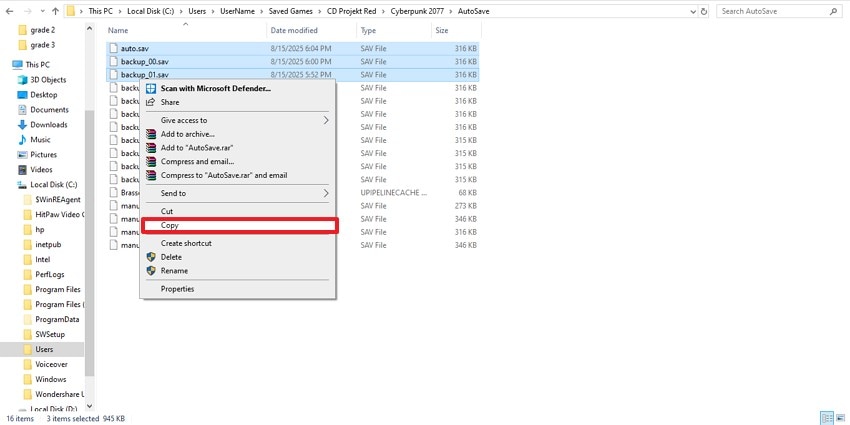Navigate to Cyberpunk 2077 in breadcrumb
This screenshot has width=850, height=425.
click(x=417, y=11)
